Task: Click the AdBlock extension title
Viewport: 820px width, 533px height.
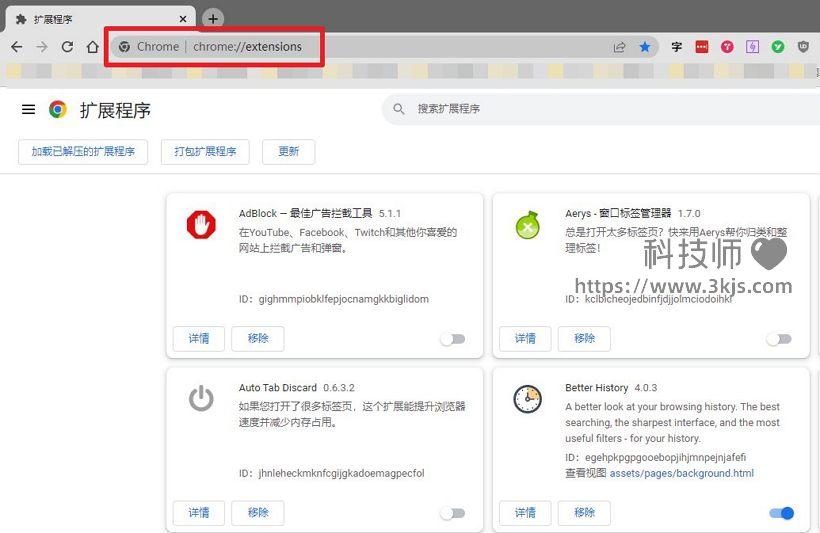Action: click(305, 213)
